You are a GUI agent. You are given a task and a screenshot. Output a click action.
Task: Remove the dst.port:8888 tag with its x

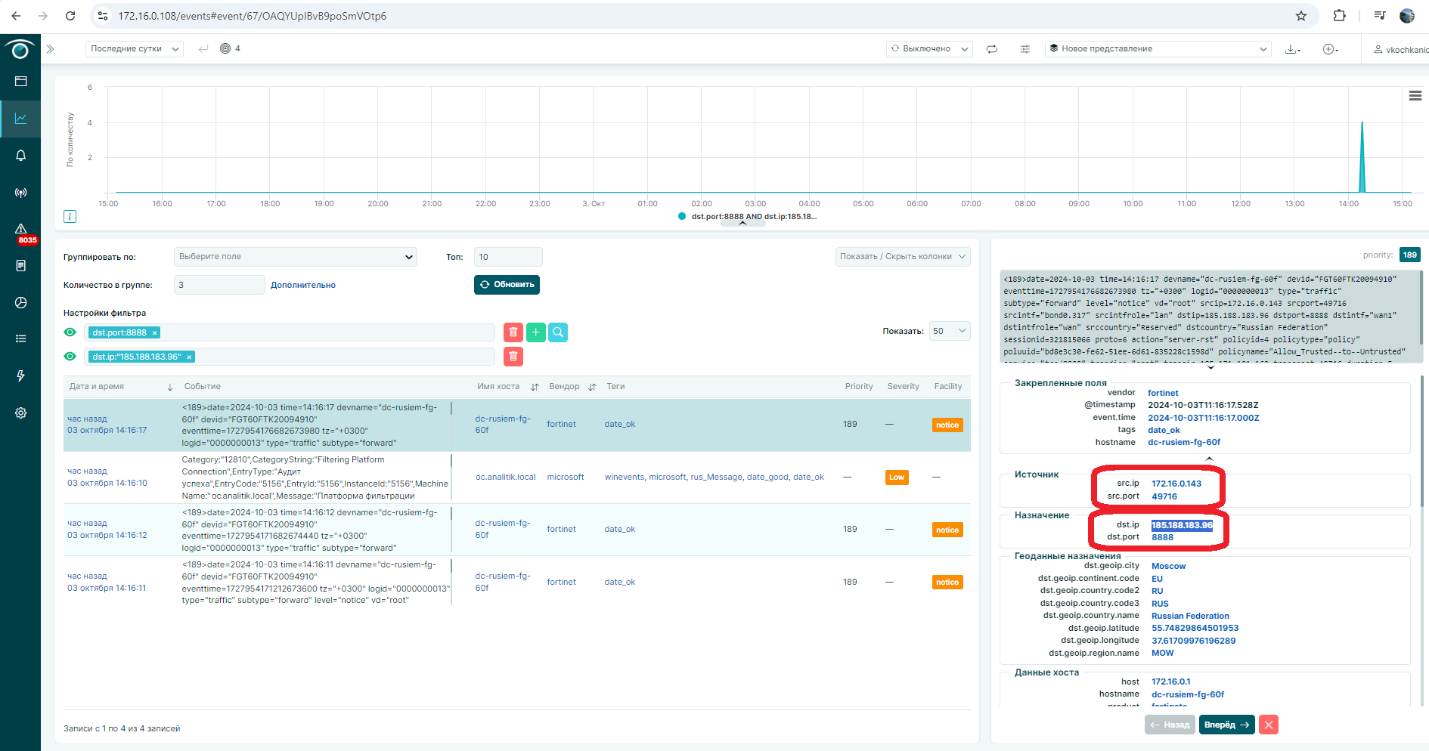[155, 332]
